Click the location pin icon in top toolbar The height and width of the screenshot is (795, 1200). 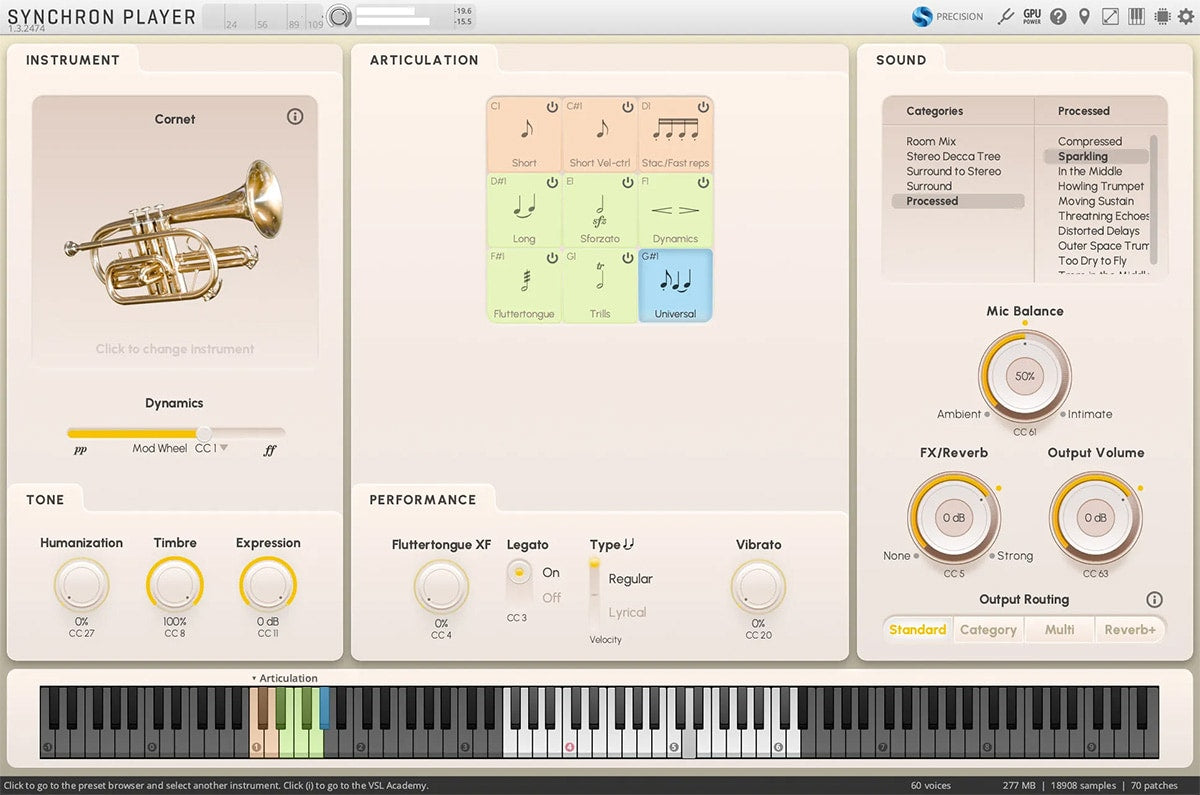coord(1084,16)
